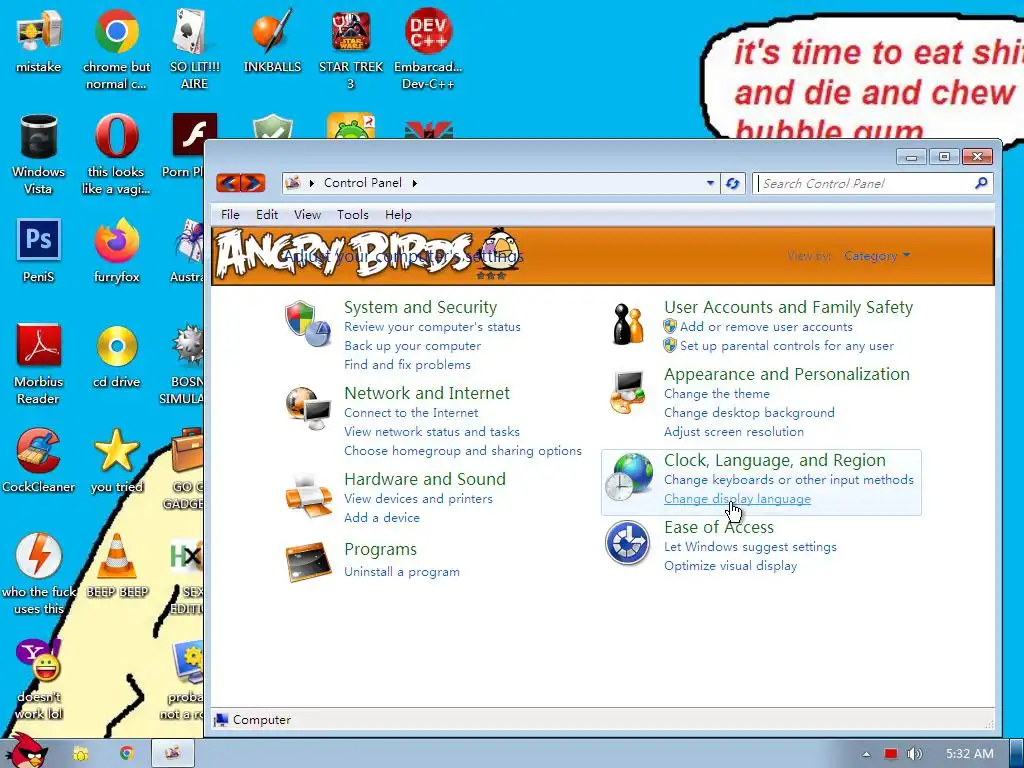This screenshot has height=768, width=1024.
Task: Click the Show desktop strip at the right end of the taskbar
Action: (1017, 754)
